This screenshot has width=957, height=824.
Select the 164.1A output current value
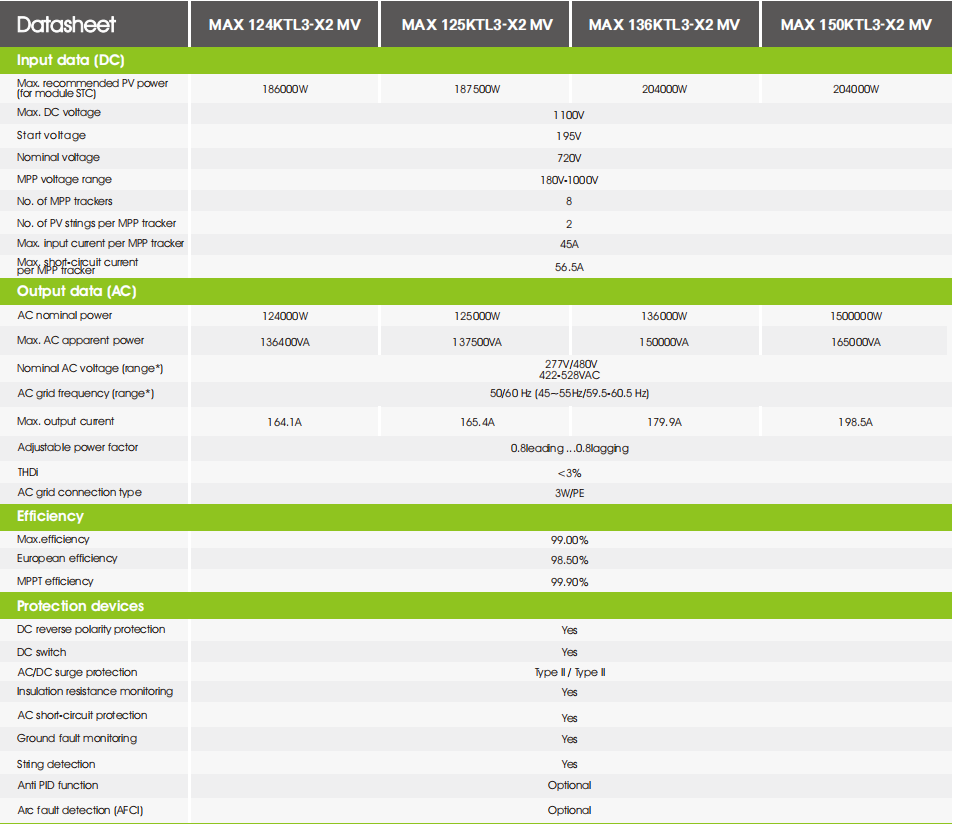point(284,422)
